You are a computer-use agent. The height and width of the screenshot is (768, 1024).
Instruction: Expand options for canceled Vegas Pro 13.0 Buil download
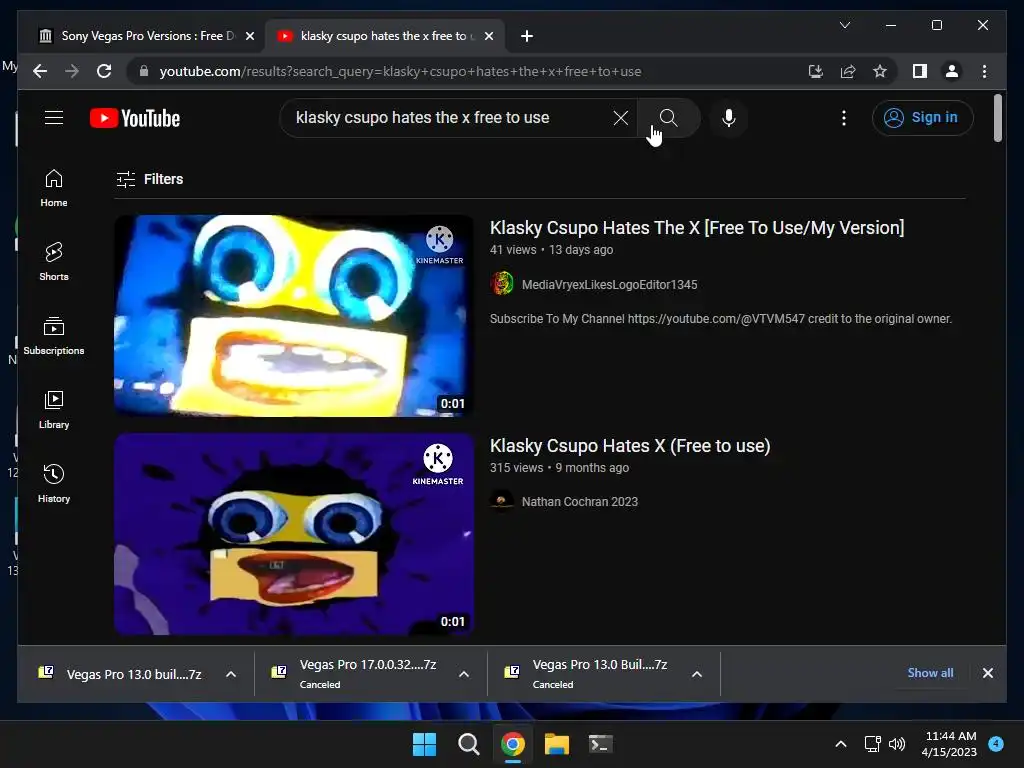click(x=697, y=674)
